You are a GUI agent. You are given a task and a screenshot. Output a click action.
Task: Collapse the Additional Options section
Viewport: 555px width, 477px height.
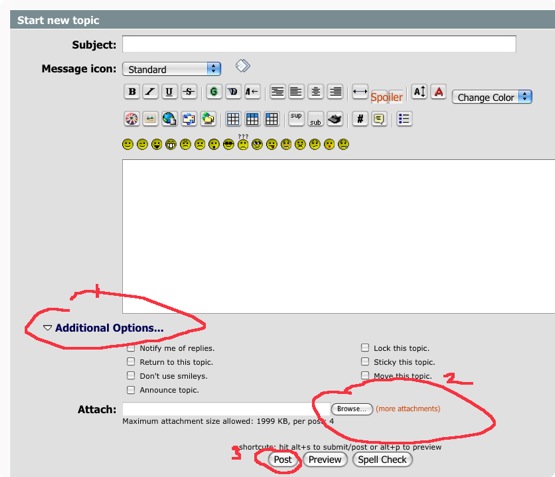pos(103,328)
